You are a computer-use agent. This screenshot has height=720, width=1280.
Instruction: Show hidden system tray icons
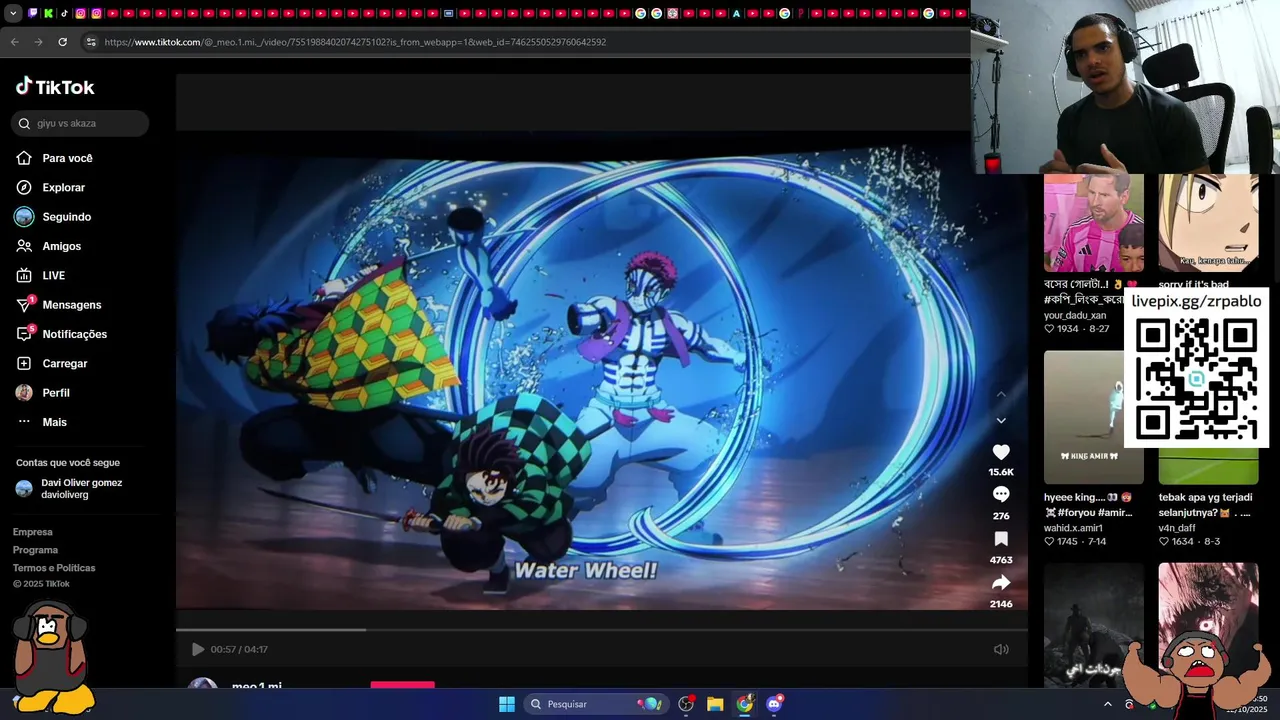(1107, 704)
